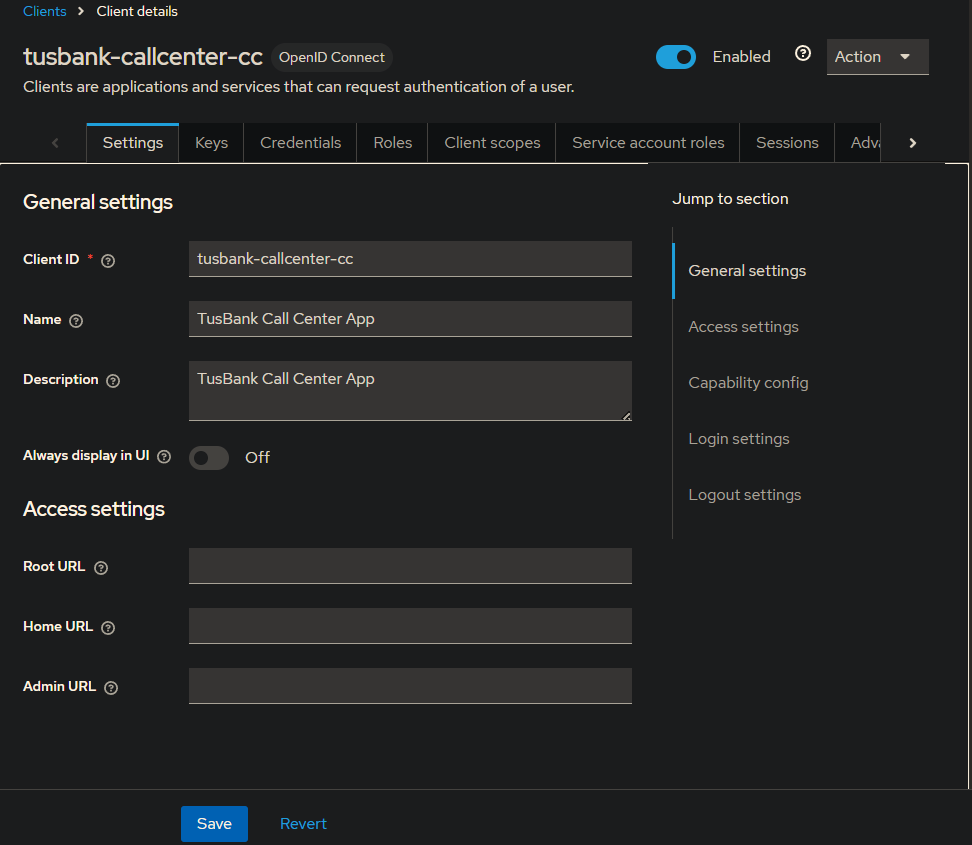Viewport: 972px width, 845px height.
Task: Go back via the Clients breadcrumb link
Action: coord(45,11)
